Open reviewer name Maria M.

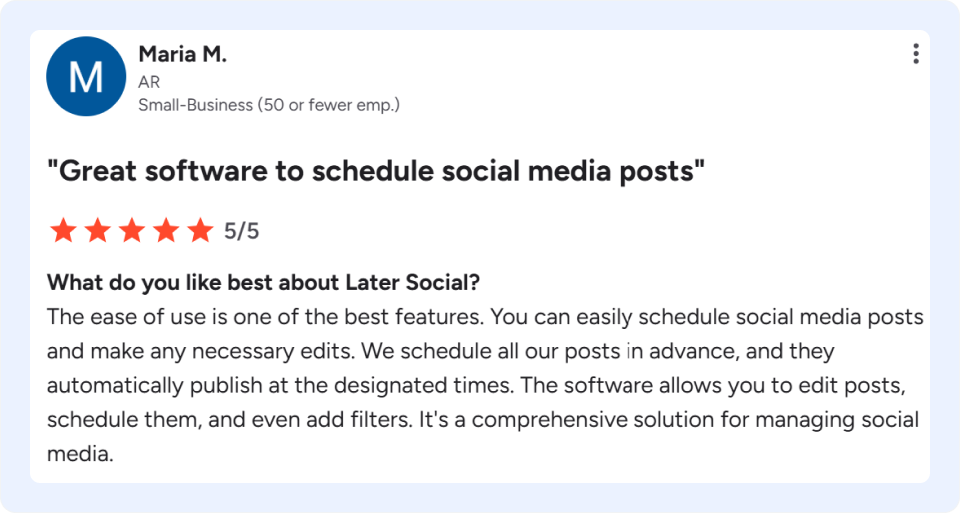pyautogui.click(x=182, y=54)
